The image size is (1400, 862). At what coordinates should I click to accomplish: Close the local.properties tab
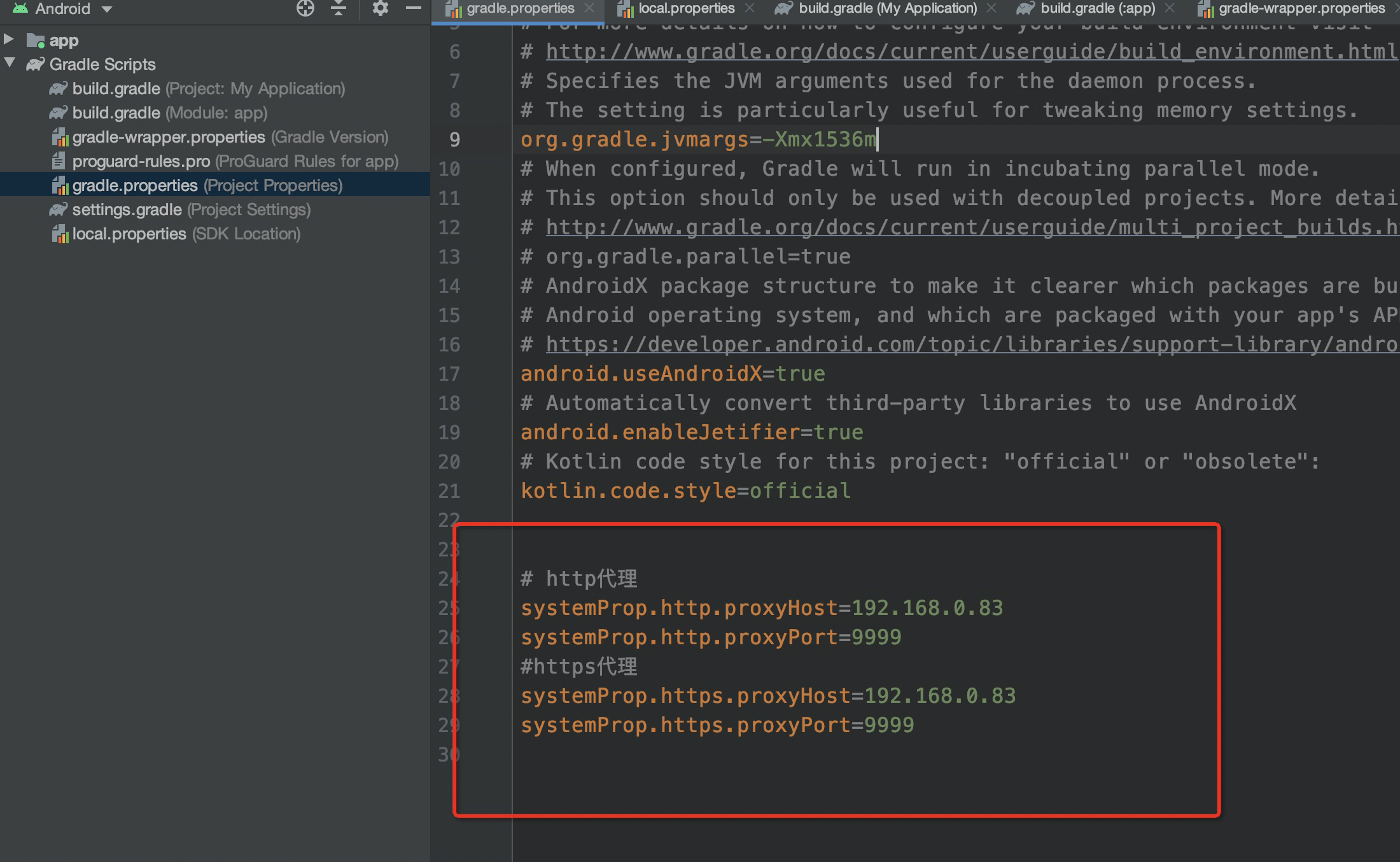click(750, 8)
